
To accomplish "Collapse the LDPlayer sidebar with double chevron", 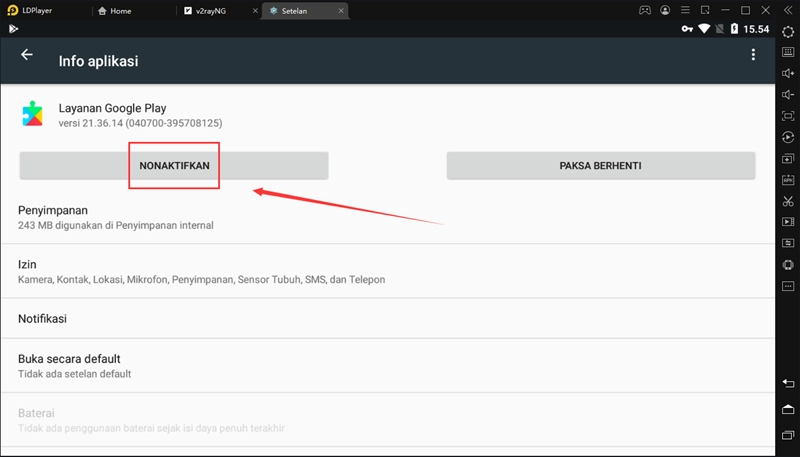I will [x=788, y=10].
